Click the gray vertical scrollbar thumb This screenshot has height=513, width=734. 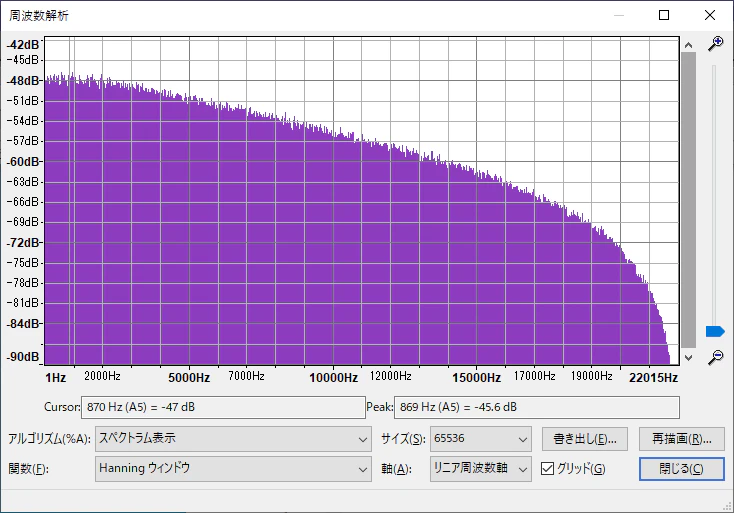(x=688, y=200)
